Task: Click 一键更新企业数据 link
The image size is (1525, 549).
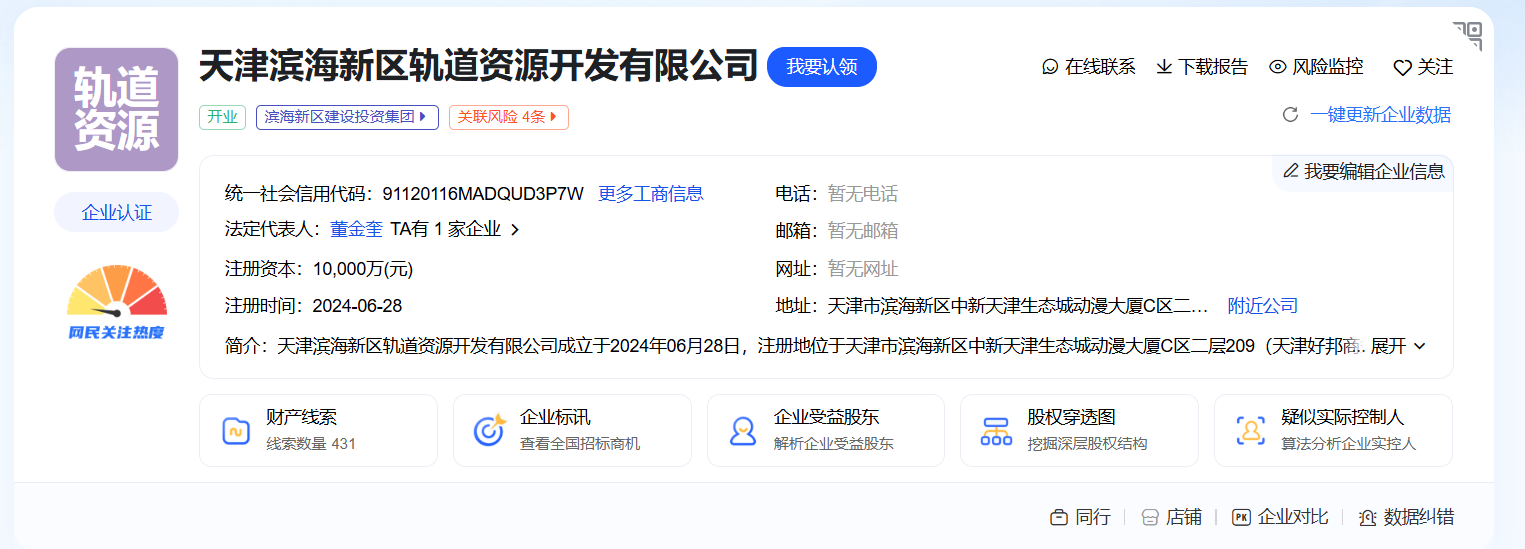Action: click(x=1381, y=115)
